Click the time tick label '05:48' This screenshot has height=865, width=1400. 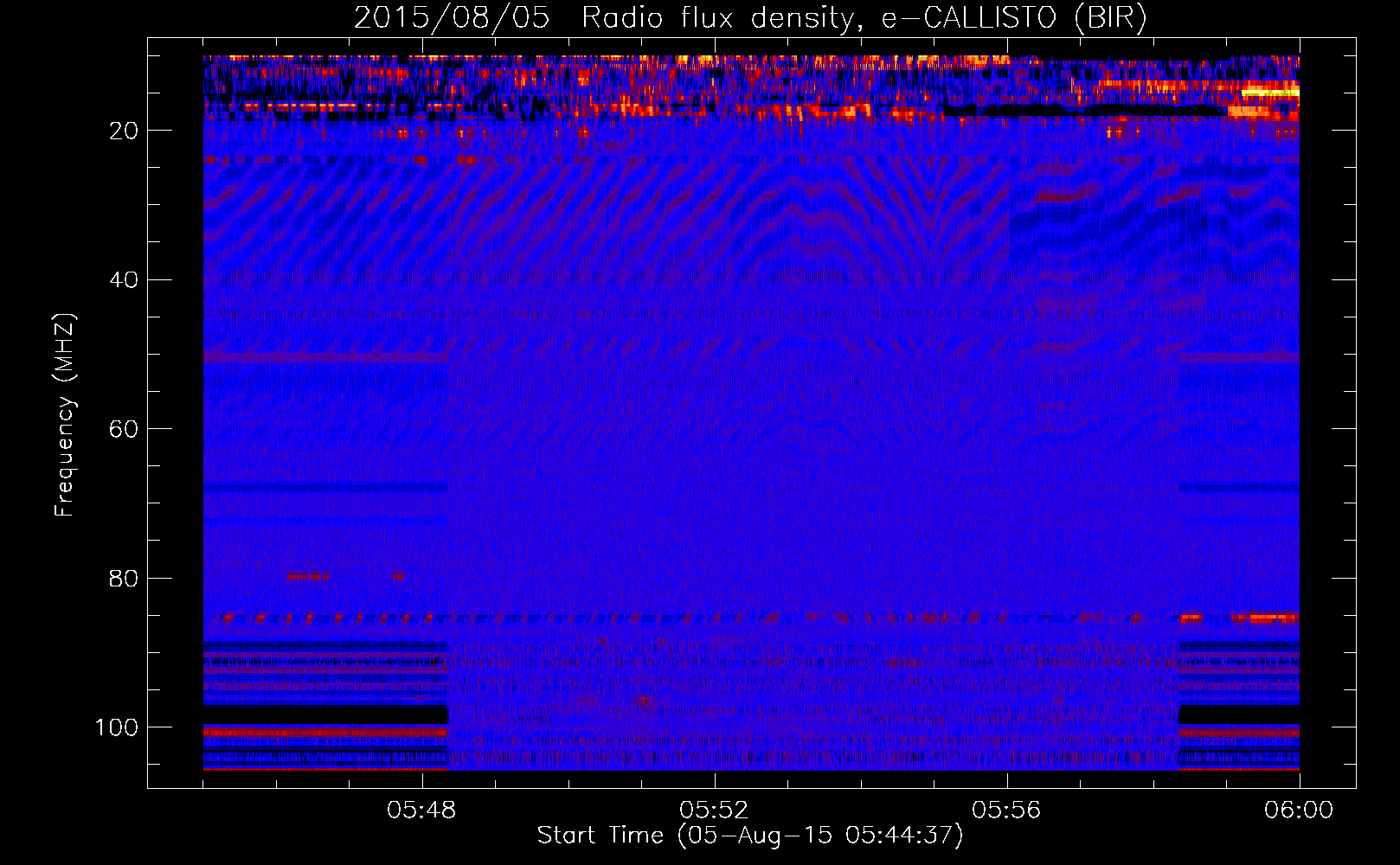click(422, 811)
